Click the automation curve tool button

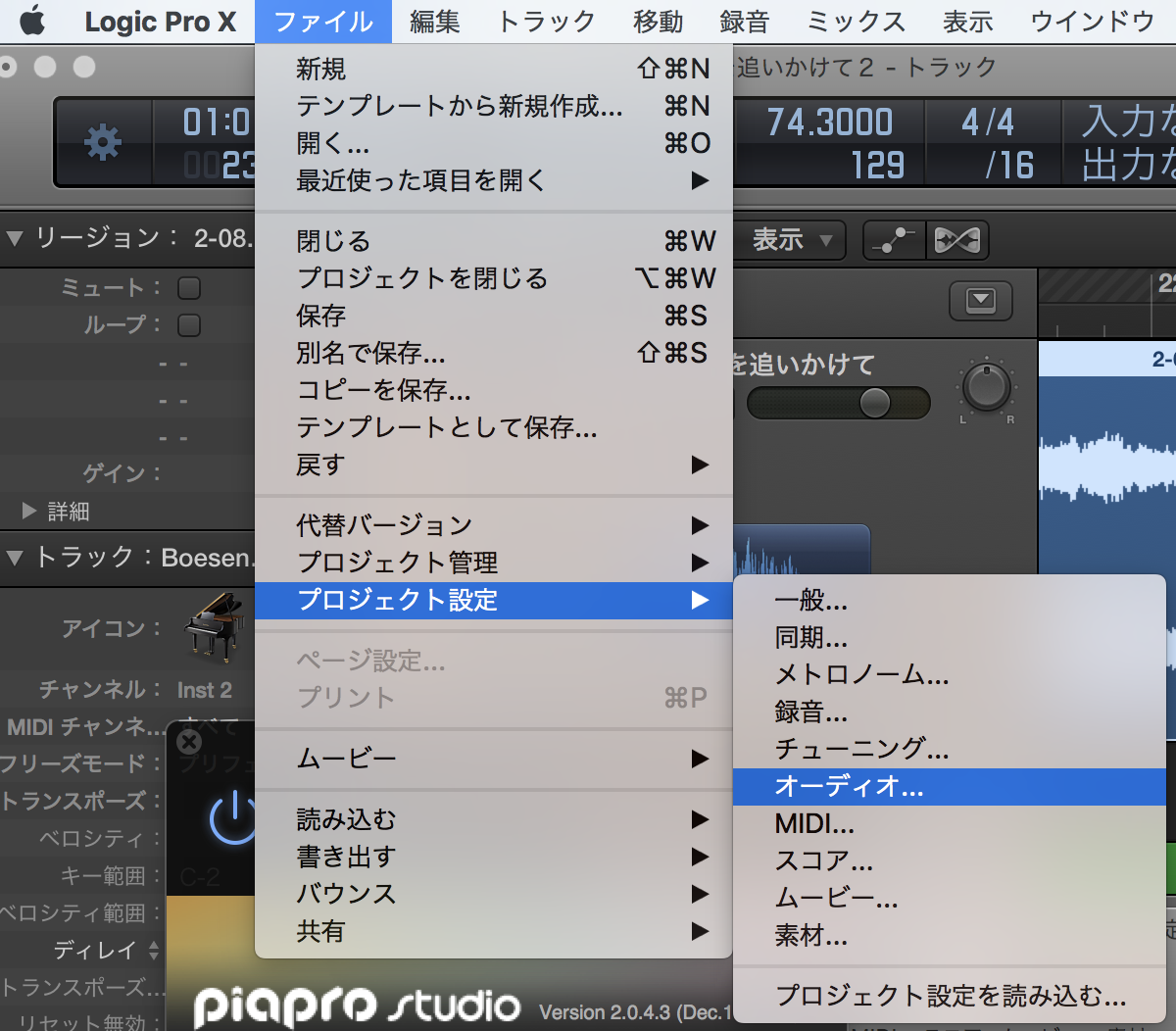(894, 240)
